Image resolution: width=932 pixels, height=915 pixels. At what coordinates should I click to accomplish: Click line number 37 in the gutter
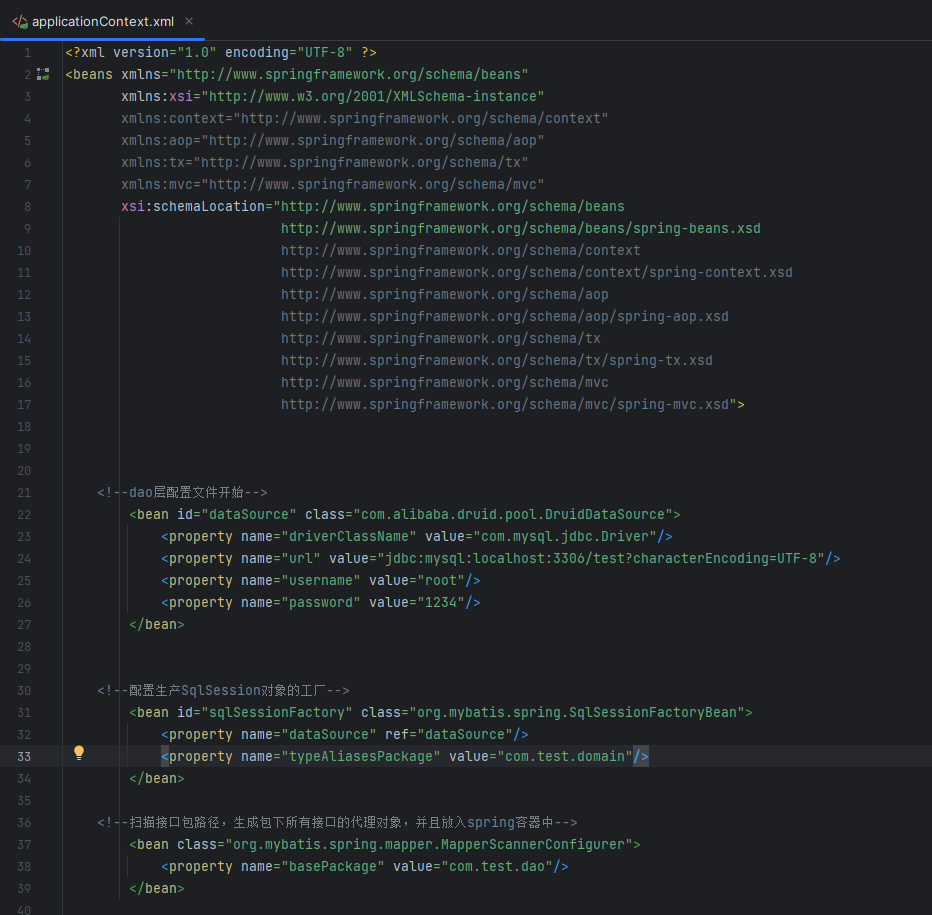(24, 844)
